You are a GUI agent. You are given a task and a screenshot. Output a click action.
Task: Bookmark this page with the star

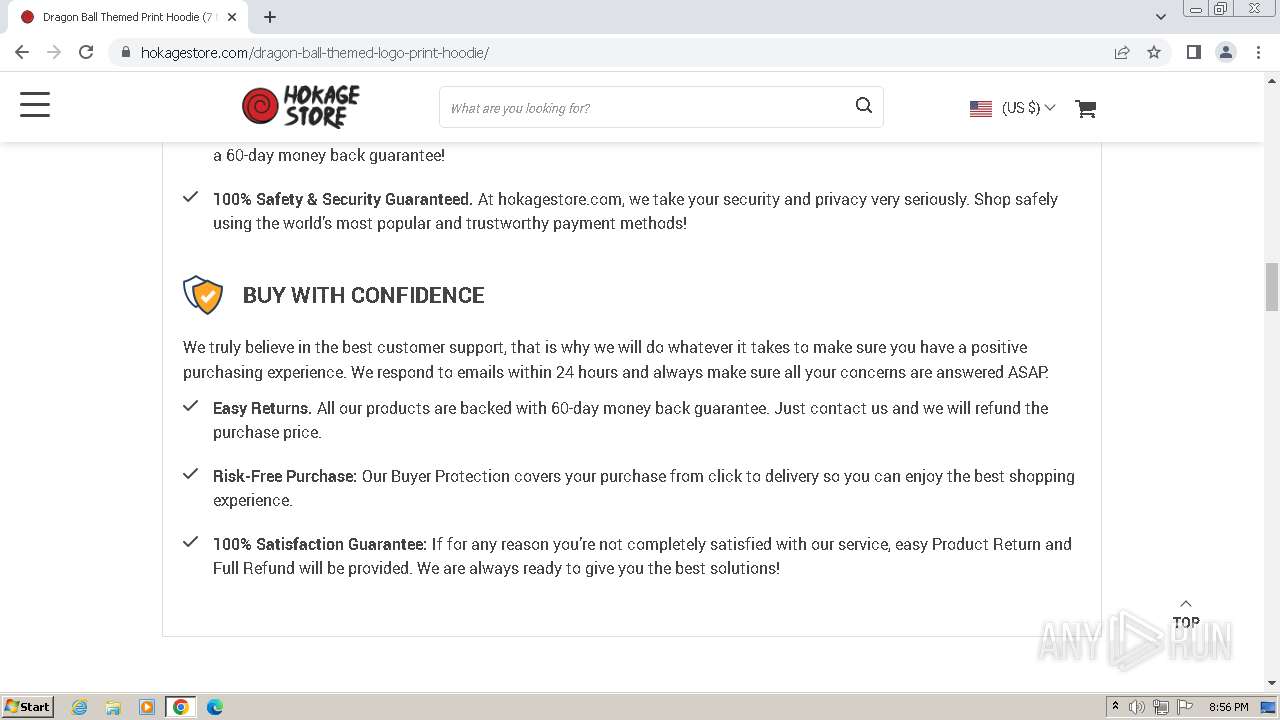click(1154, 52)
